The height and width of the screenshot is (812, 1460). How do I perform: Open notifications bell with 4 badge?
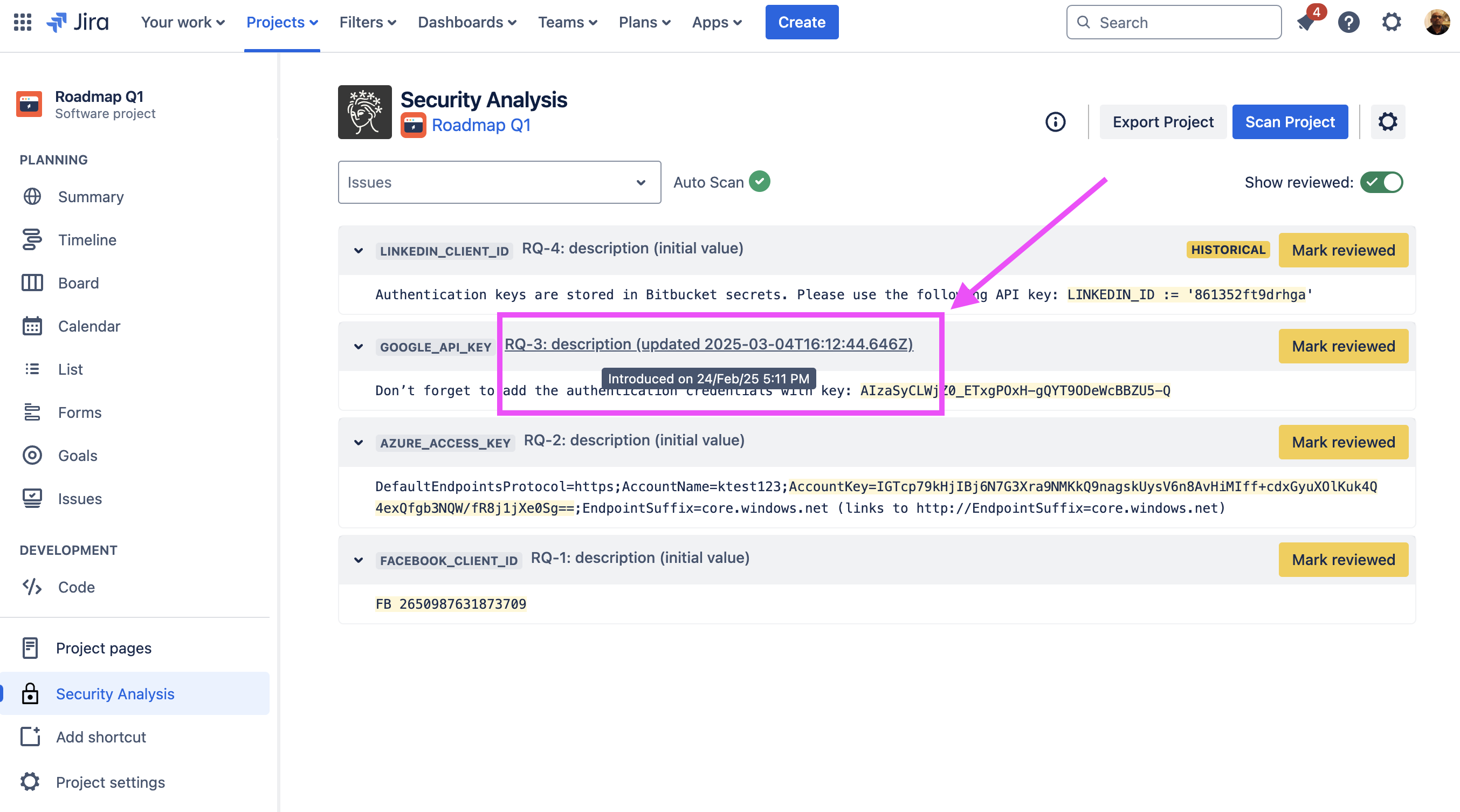pyautogui.click(x=1306, y=22)
